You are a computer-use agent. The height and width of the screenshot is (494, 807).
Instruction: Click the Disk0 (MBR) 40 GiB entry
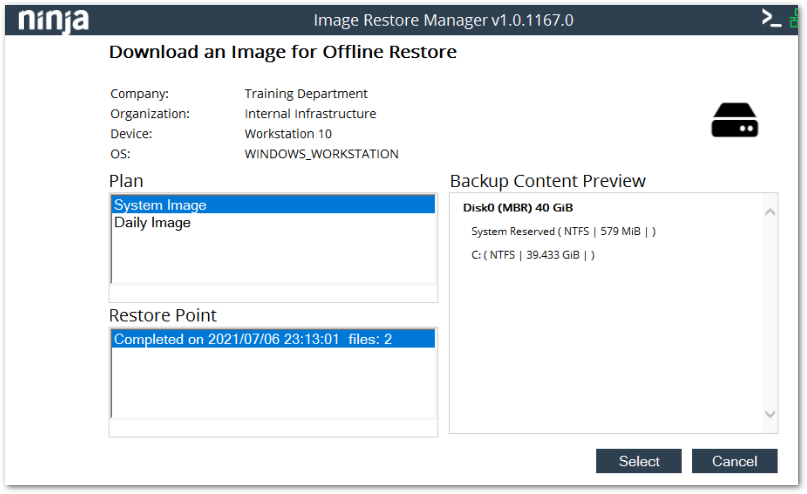(517, 208)
